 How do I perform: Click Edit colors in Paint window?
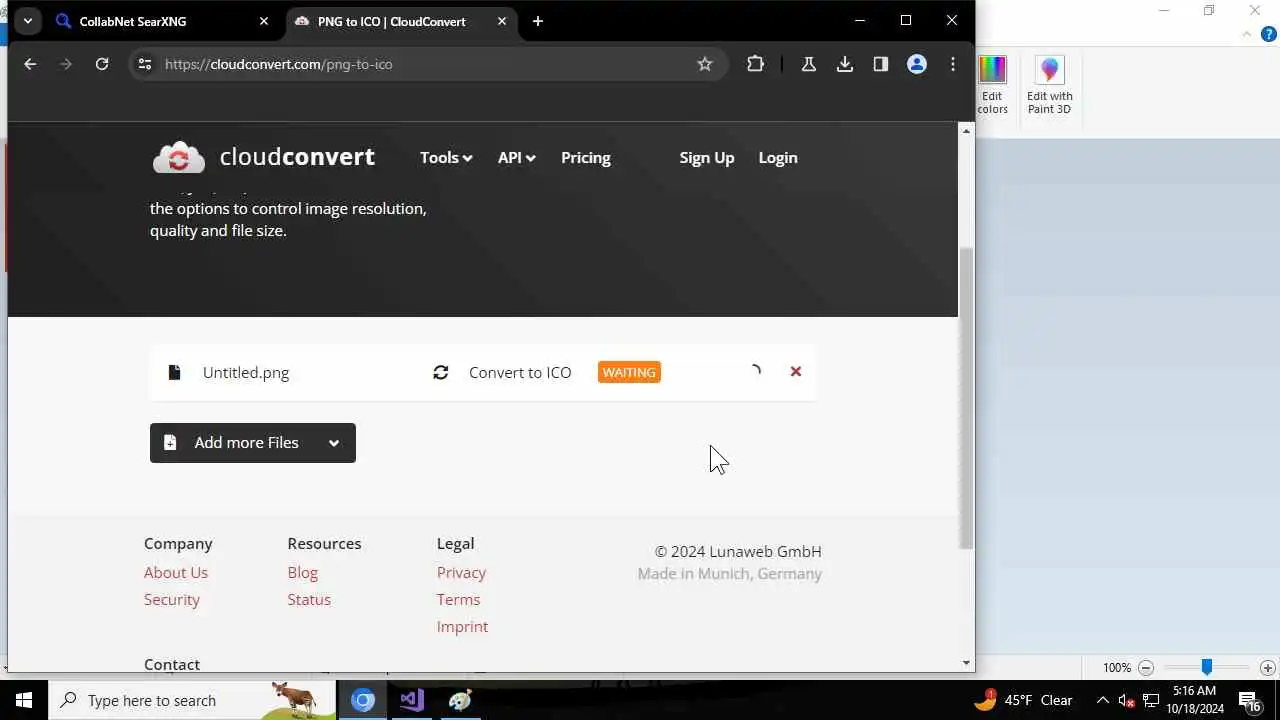(992, 86)
